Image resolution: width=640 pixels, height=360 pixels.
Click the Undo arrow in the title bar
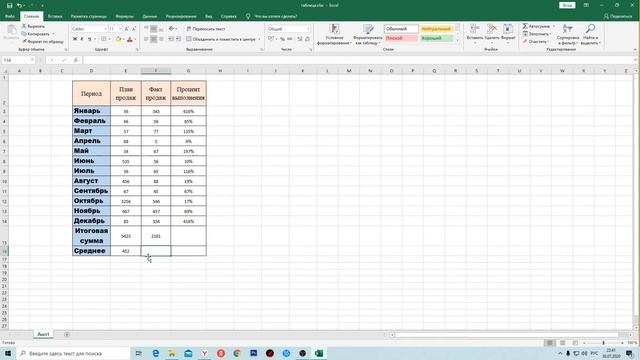[19, 6]
